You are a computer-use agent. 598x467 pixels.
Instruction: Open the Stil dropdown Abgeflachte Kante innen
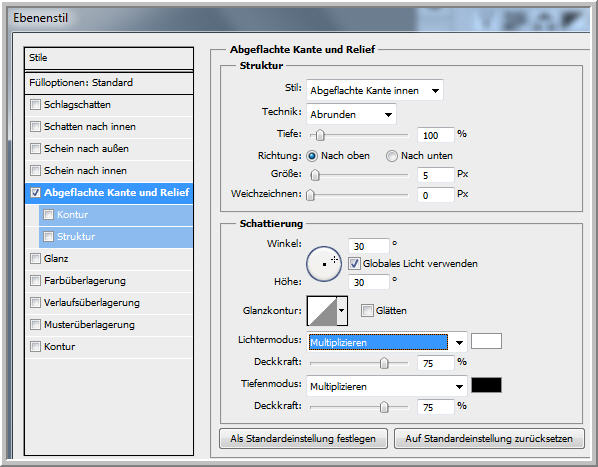point(375,90)
